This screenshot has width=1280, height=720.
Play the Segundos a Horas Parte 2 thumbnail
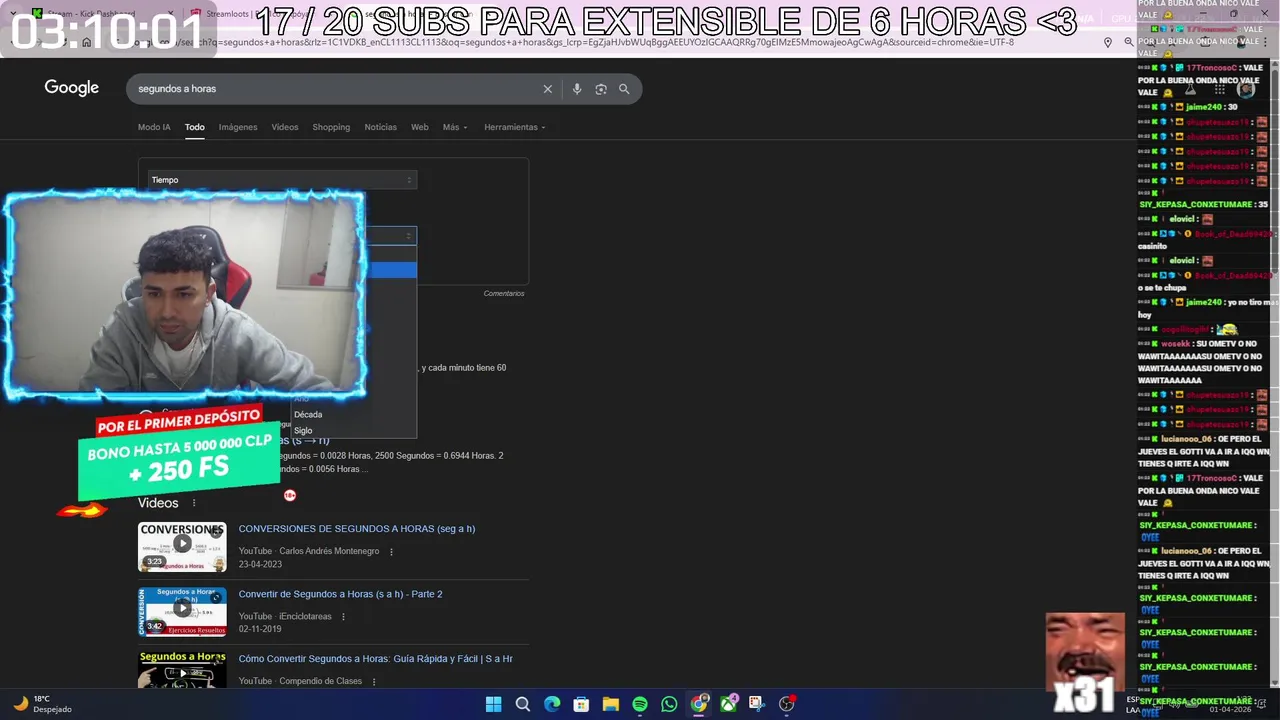pos(182,611)
